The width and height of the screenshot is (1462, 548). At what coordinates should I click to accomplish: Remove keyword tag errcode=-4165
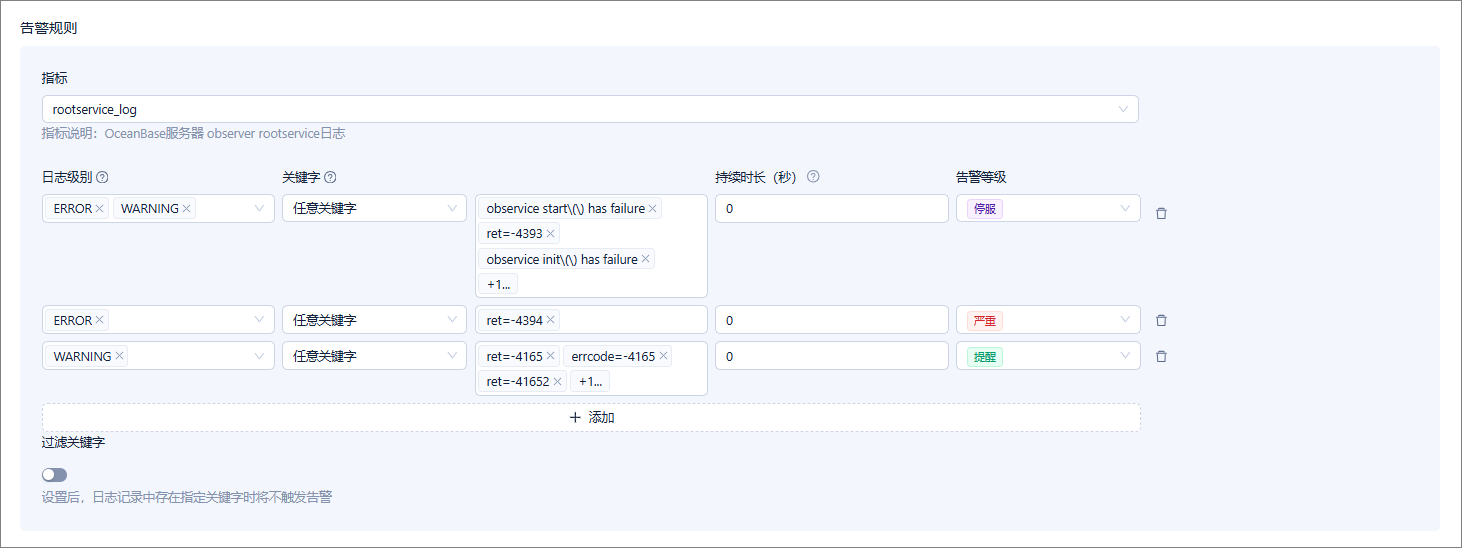pos(663,356)
